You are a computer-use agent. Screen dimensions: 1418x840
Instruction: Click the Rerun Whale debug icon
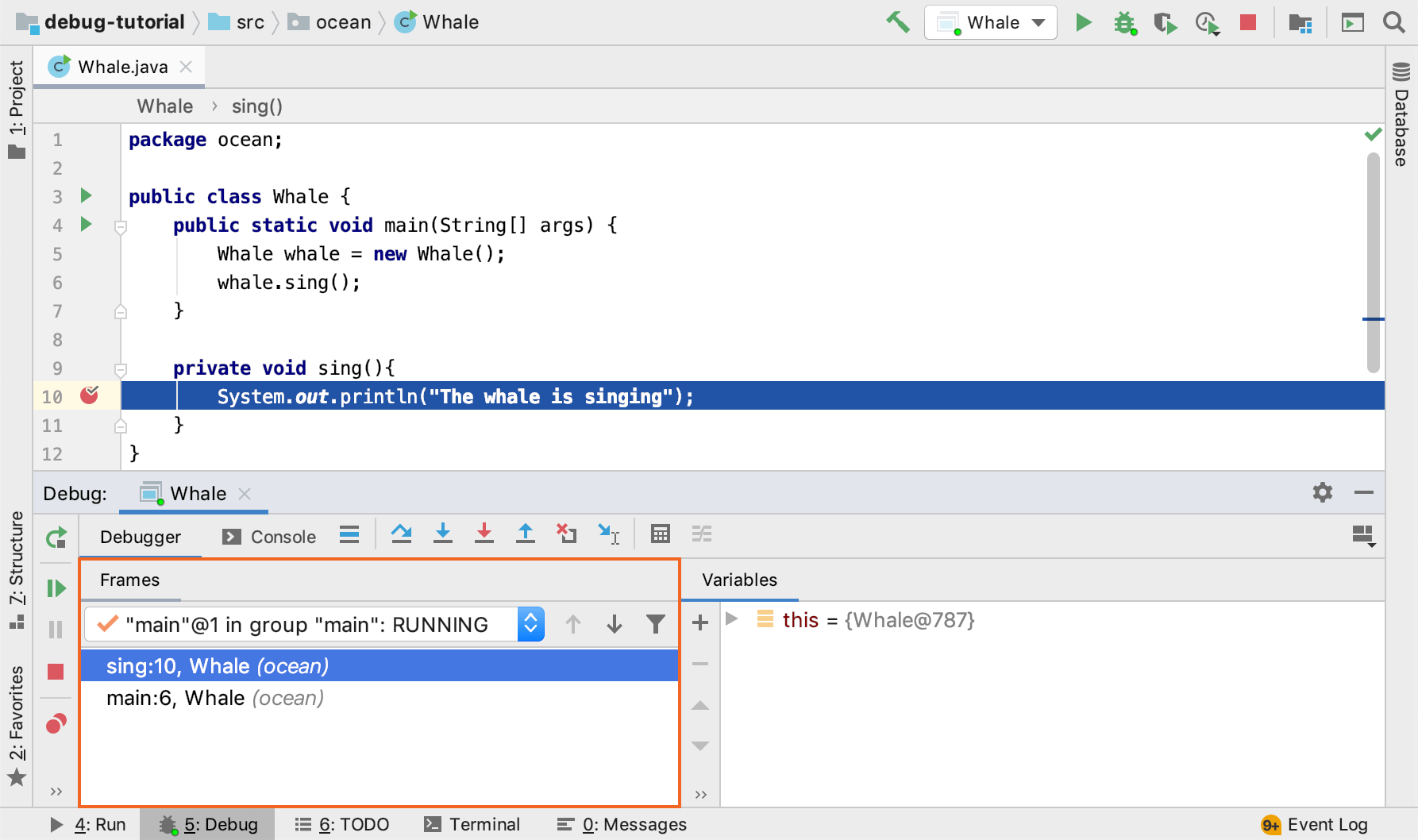(56, 538)
